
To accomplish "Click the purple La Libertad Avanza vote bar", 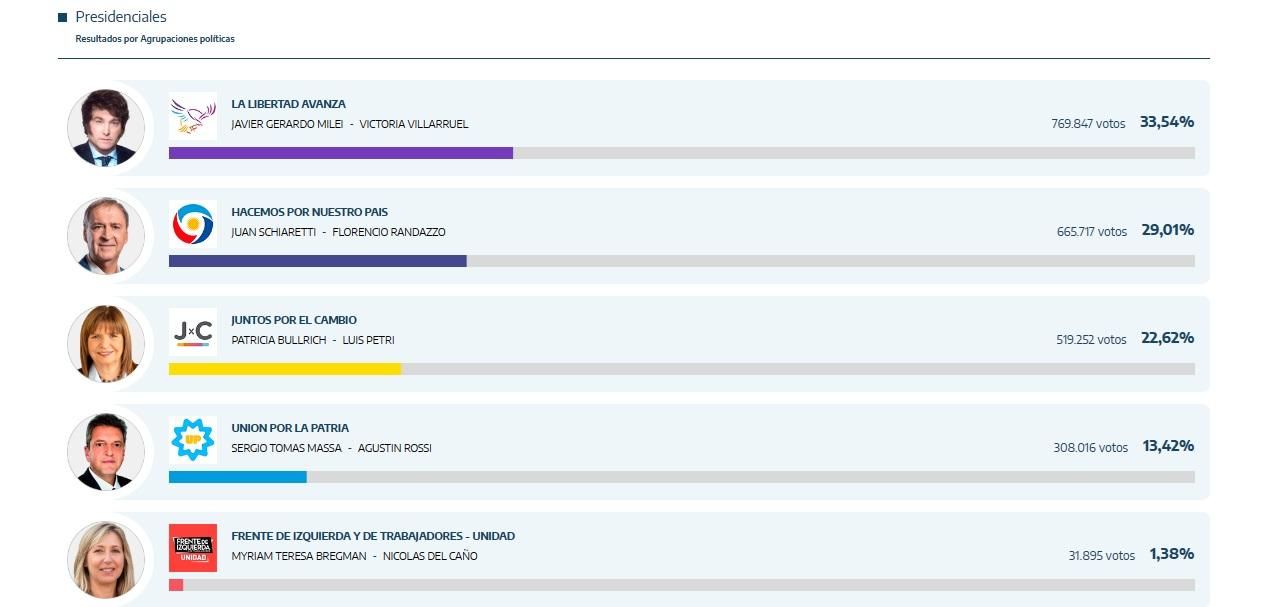I will (x=340, y=153).
